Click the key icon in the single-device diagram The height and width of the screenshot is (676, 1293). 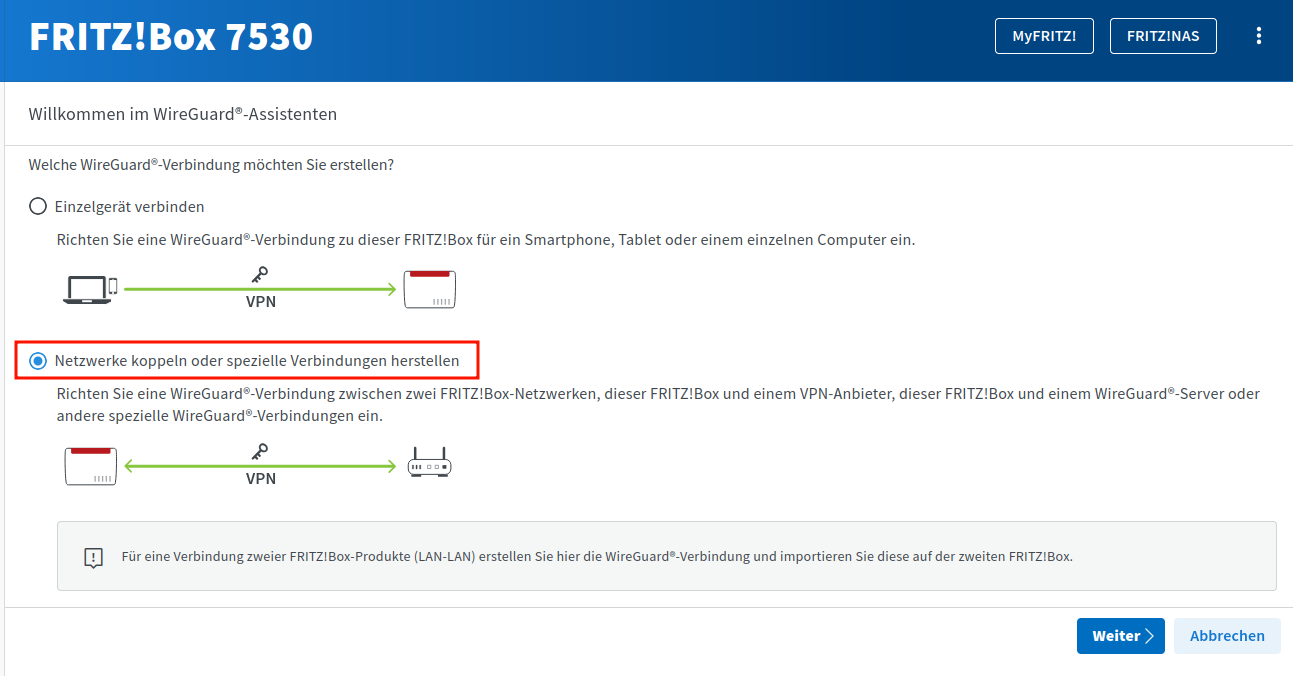click(x=260, y=275)
